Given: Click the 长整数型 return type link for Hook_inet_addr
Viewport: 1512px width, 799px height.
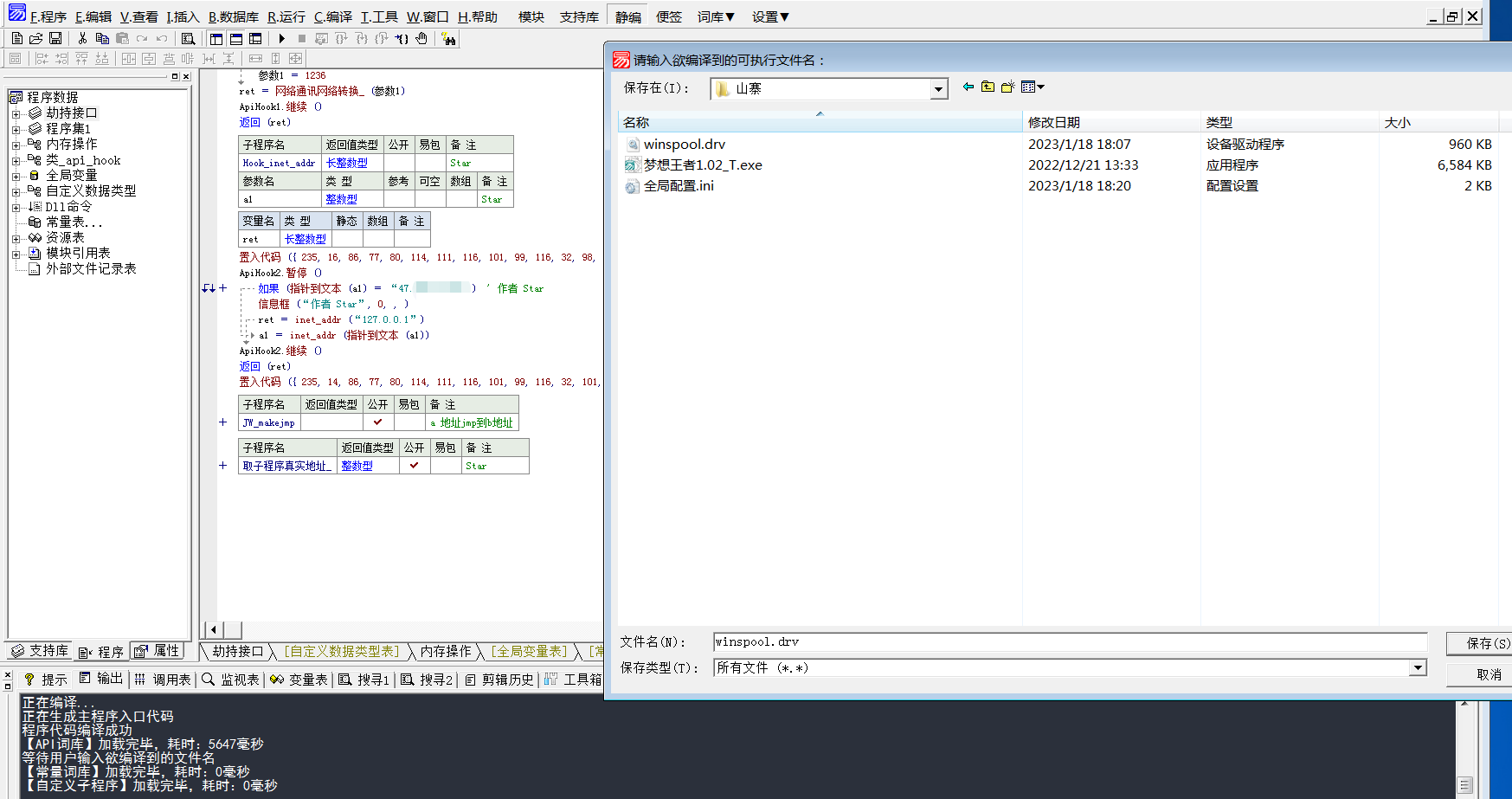Looking at the screenshot, I should coord(346,163).
